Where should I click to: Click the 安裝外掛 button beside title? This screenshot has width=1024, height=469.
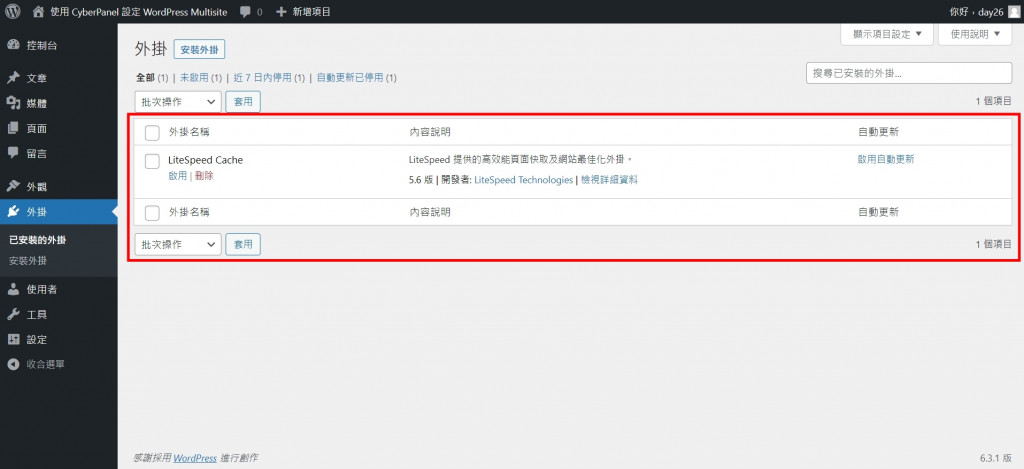click(x=199, y=50)
